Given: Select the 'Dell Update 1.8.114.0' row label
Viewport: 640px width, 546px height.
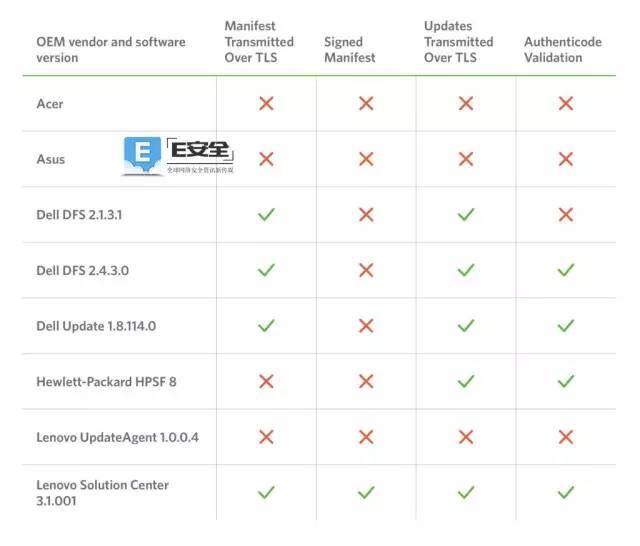Looking at the screenshot, I should point(96,326).
